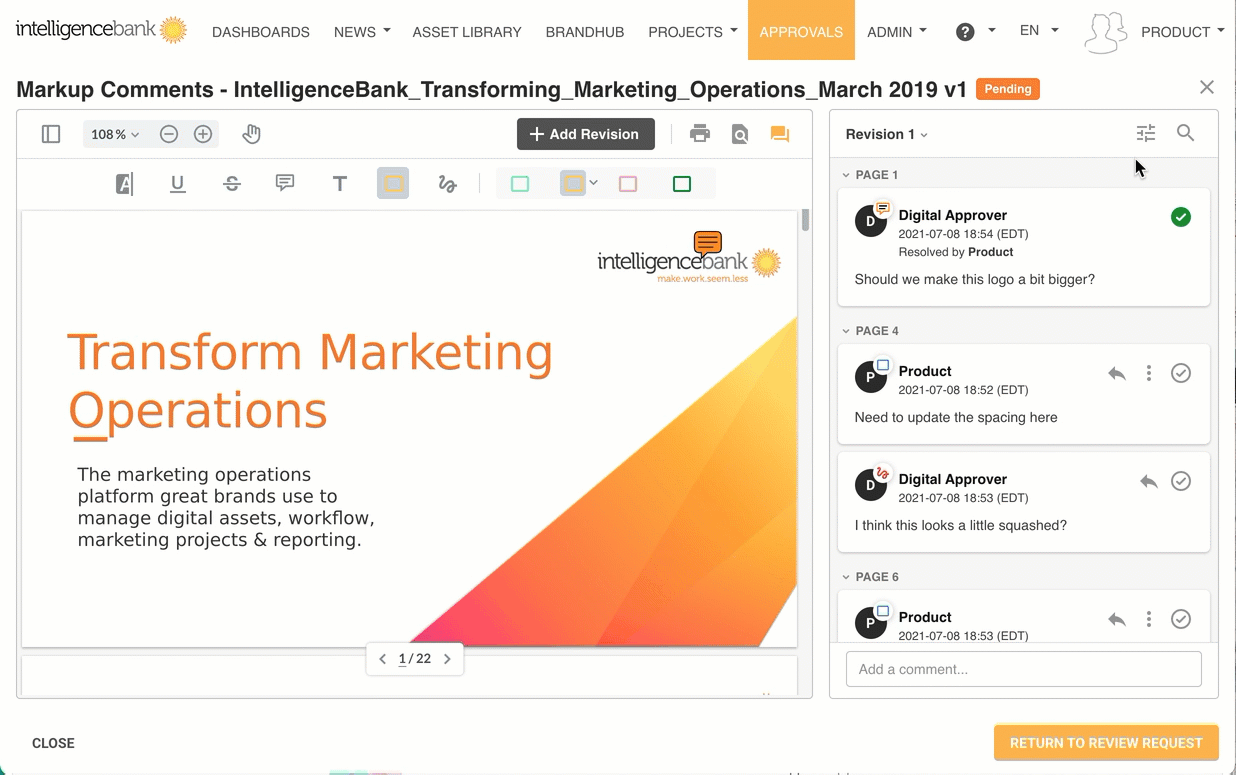Screen dimensions: 1236x775
Task: Click the Add Revision button
Action: point(585,134)
